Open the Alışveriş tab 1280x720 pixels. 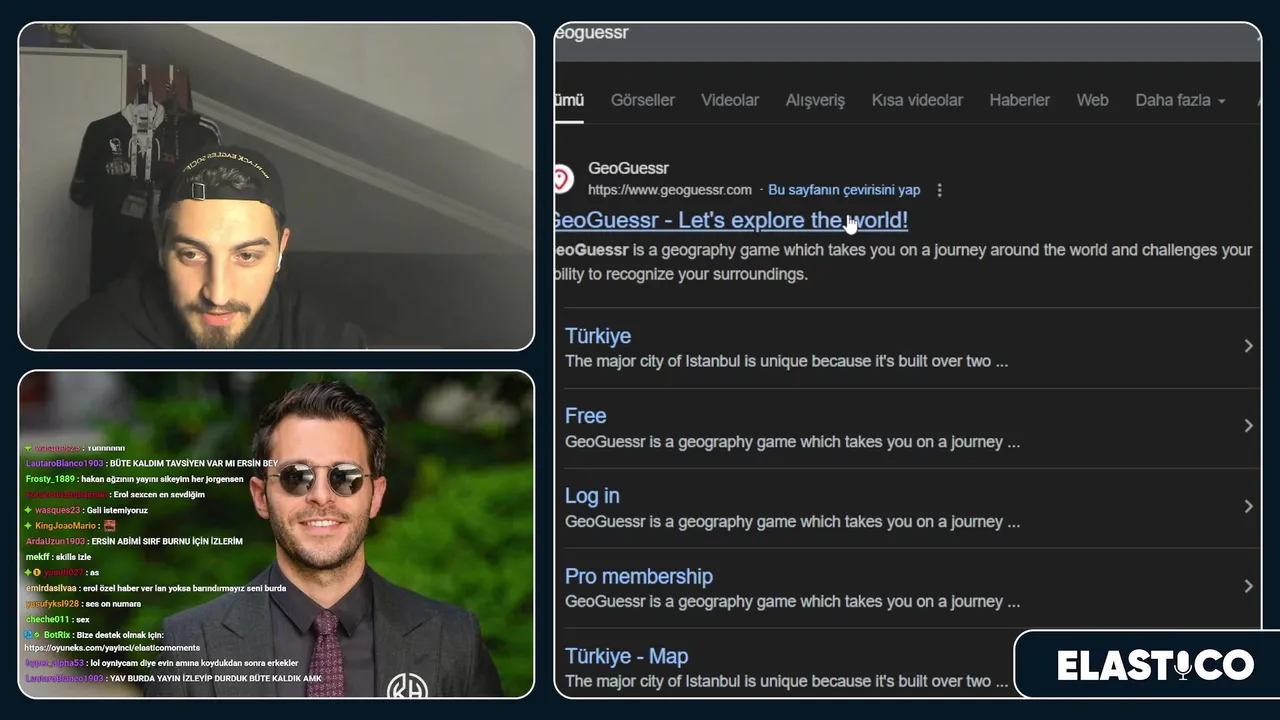click(x=815, y=100)
